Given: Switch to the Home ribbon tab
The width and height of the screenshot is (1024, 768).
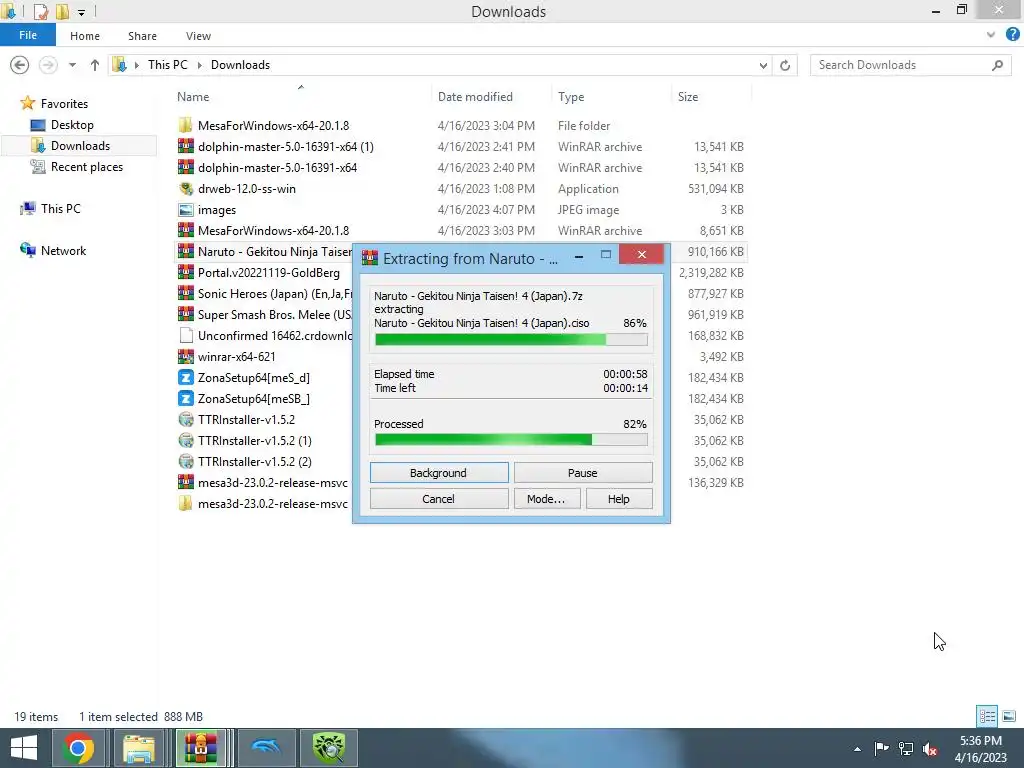Looking at the screenshot, I should (x=85, y=36).
